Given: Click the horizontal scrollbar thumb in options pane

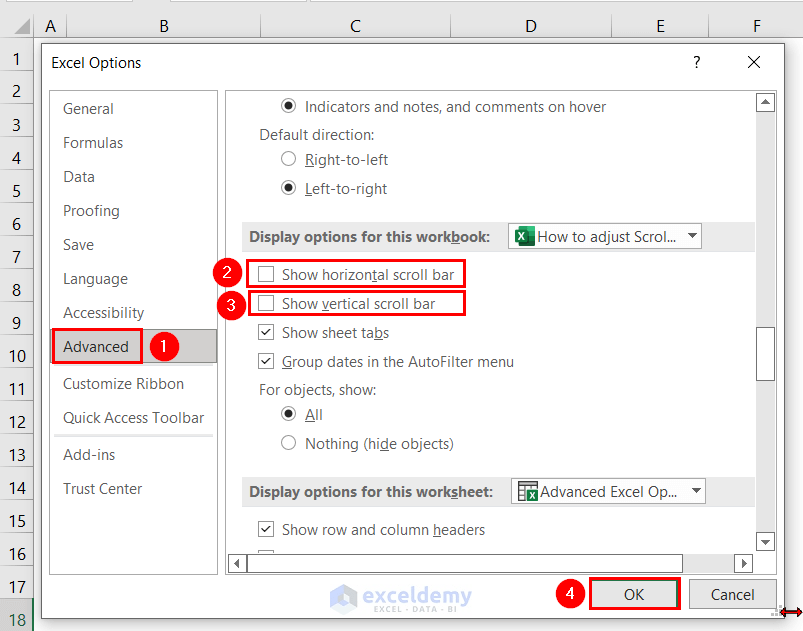Looking at the screenshot, I should (465, 564).
